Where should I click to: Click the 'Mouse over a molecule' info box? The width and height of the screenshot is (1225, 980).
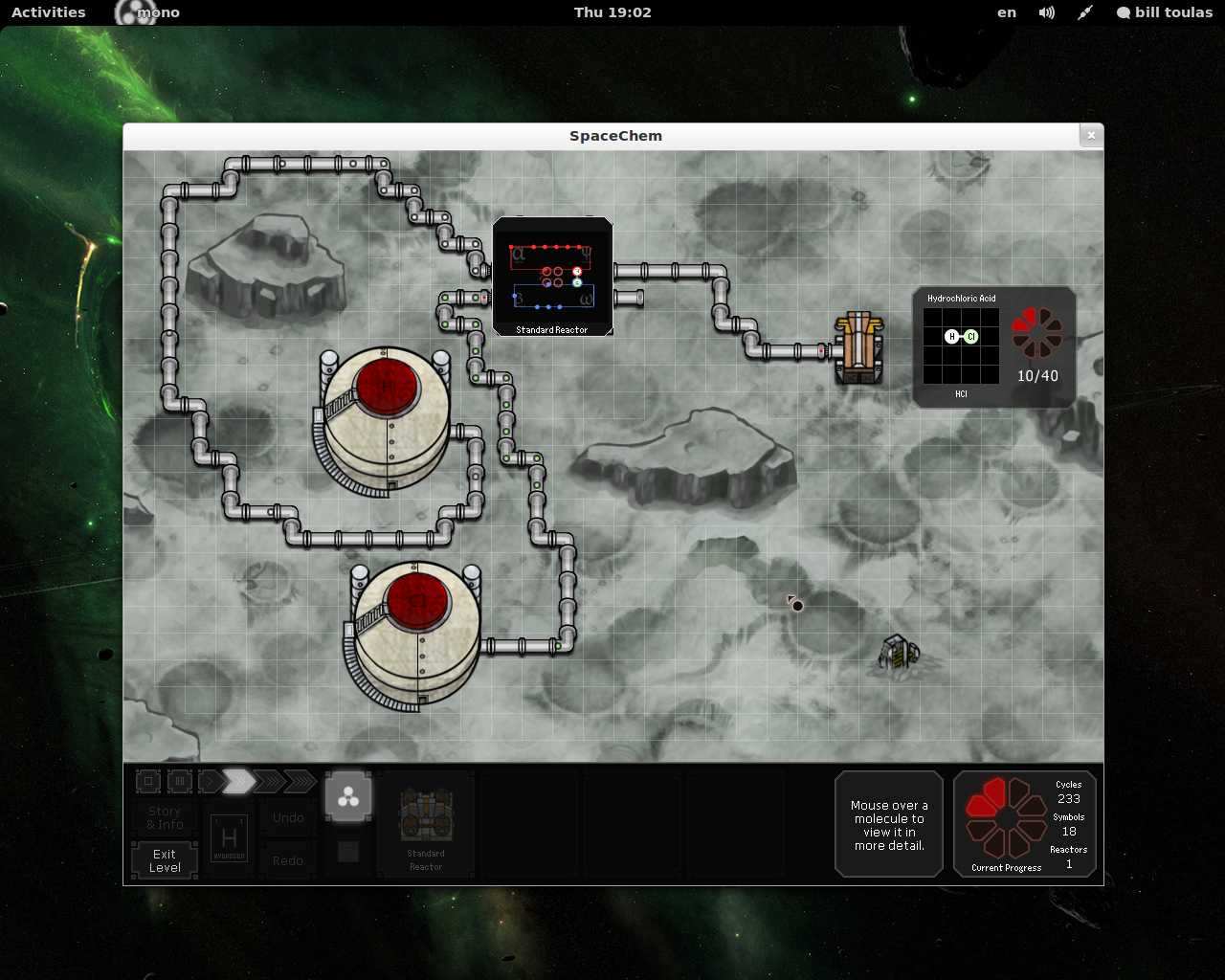(889, 824)
